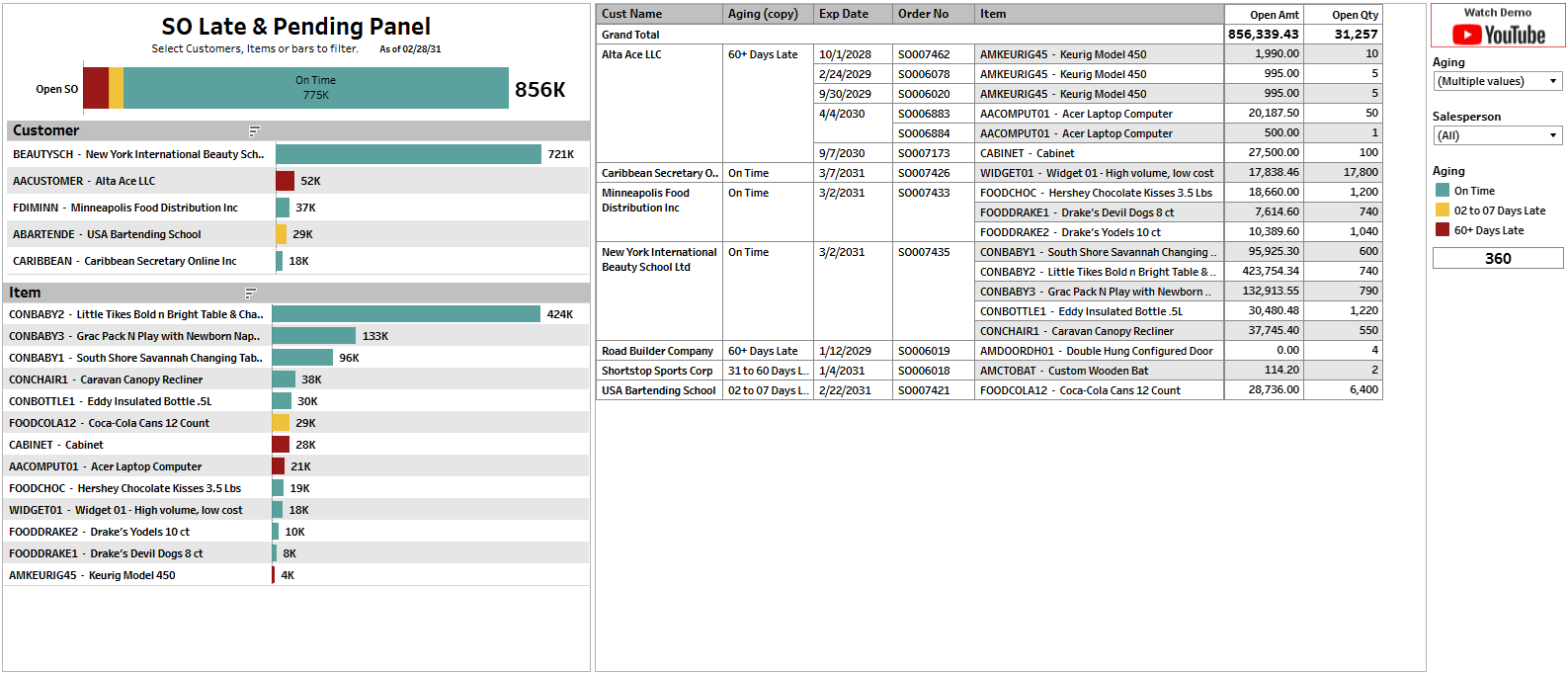Pick the 02 to 07 Days Late legend swatch
Viewport: 1568px width, 673px height.
point(1443,210)
